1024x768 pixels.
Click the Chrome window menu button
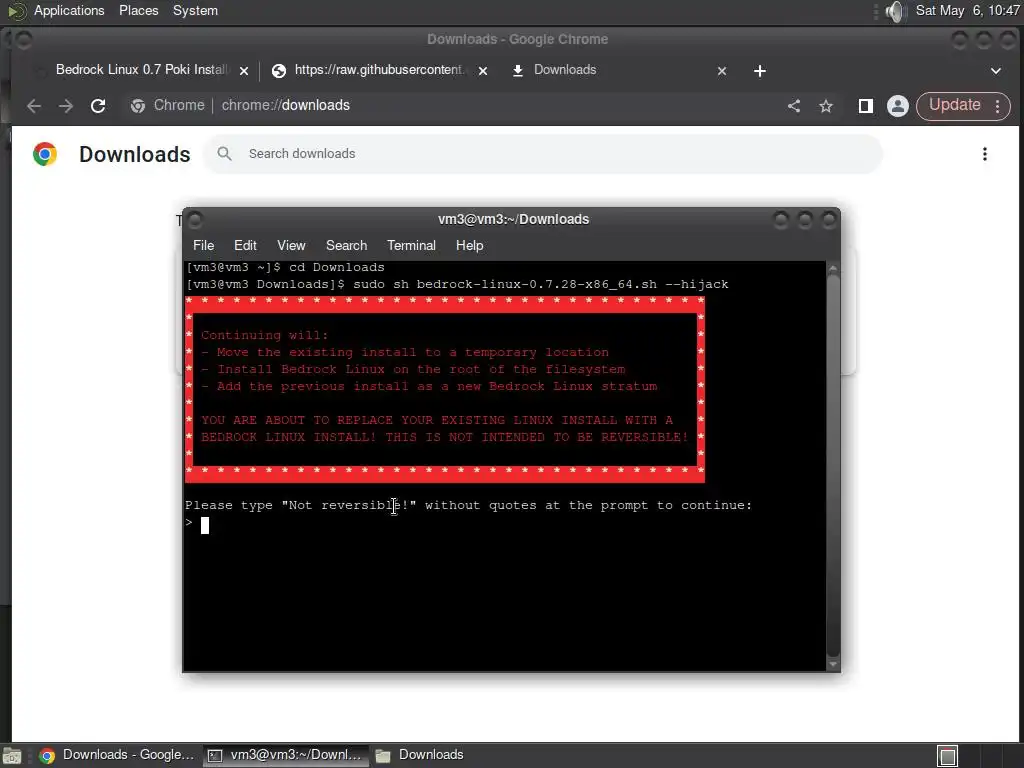pyautogui.click(x=23, y=40)
